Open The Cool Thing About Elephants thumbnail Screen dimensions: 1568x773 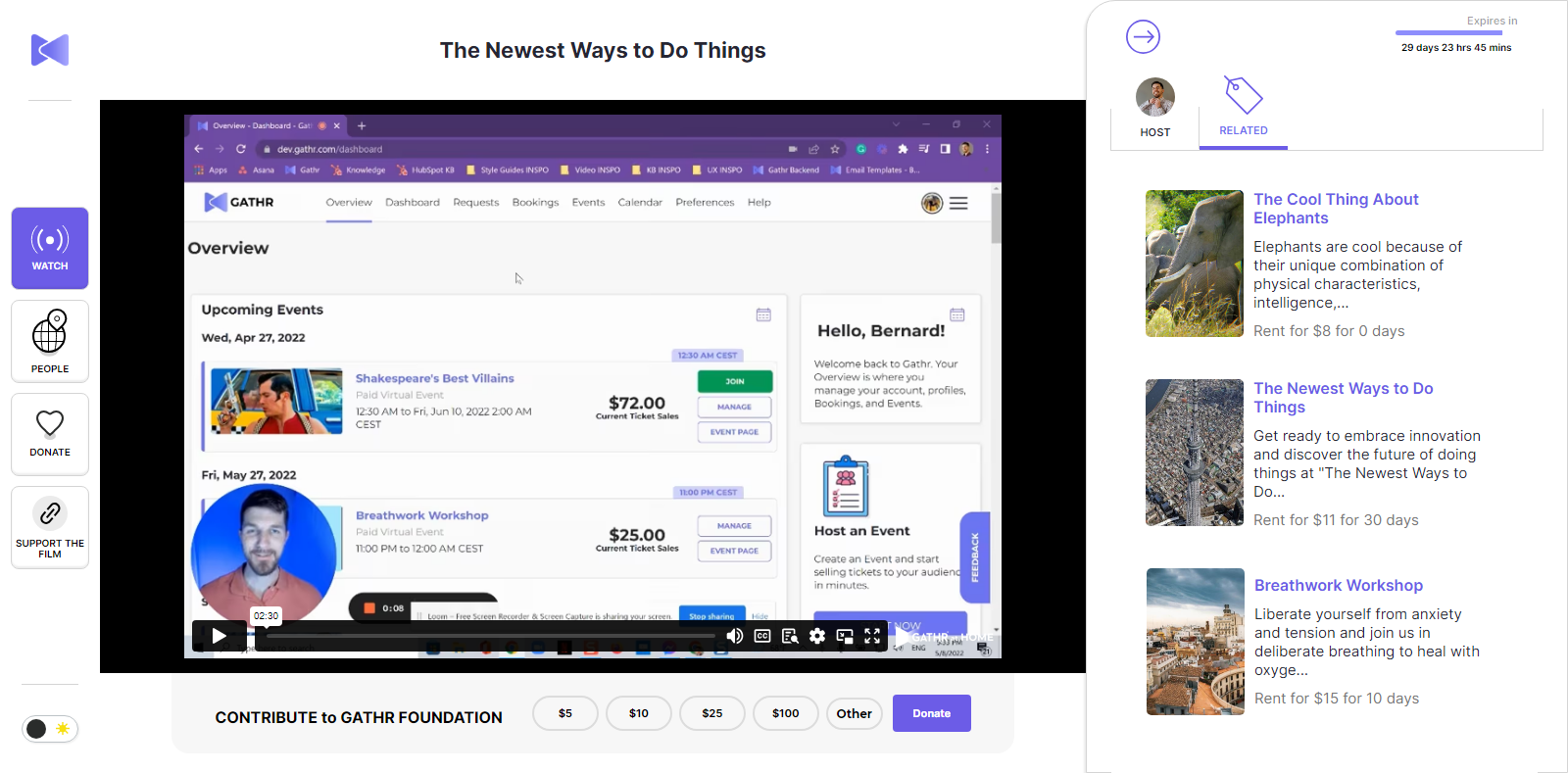[1195, 264]
